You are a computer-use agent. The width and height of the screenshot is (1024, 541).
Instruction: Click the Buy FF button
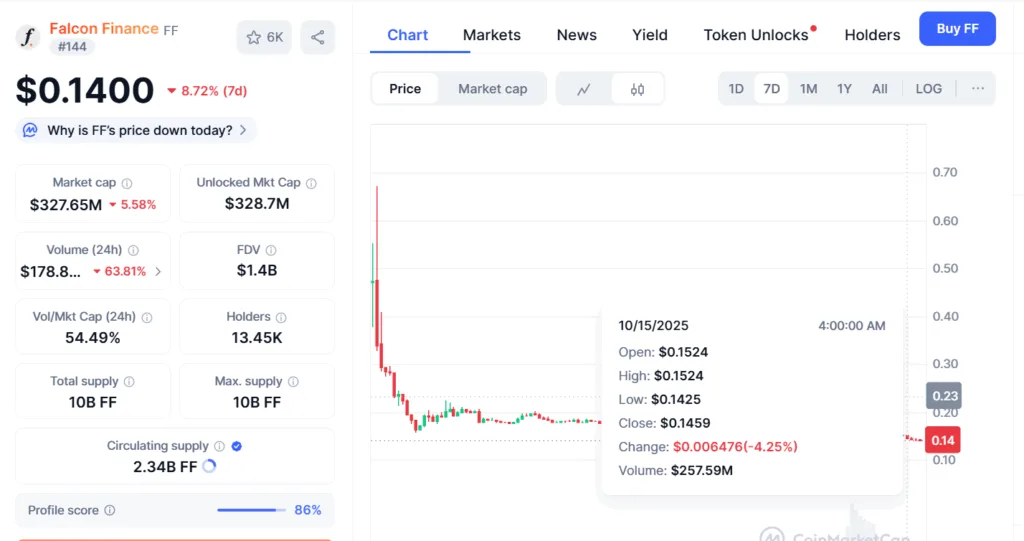(x=957, y=29)
